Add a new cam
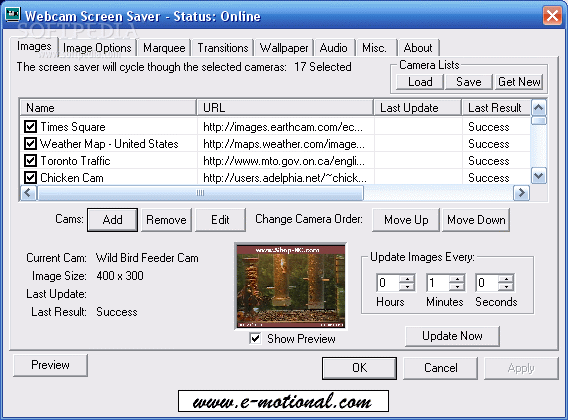 [x=112, y=220]
